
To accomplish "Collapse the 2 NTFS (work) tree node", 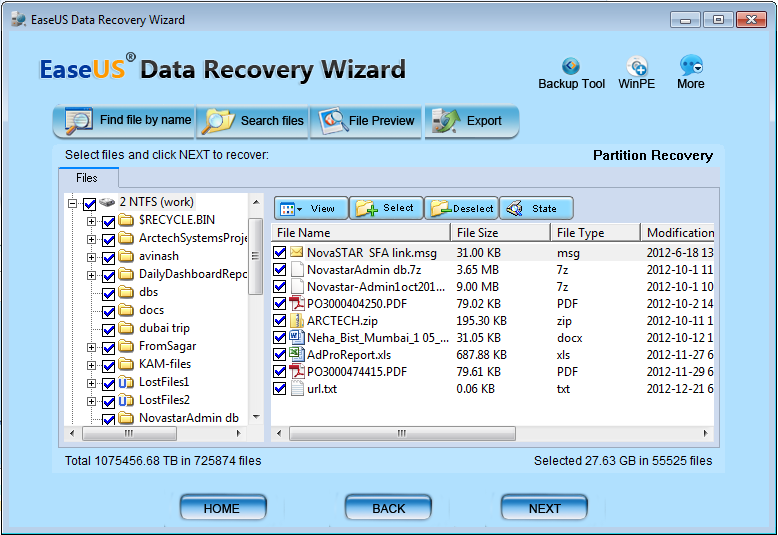I will (x=72, y=203).
